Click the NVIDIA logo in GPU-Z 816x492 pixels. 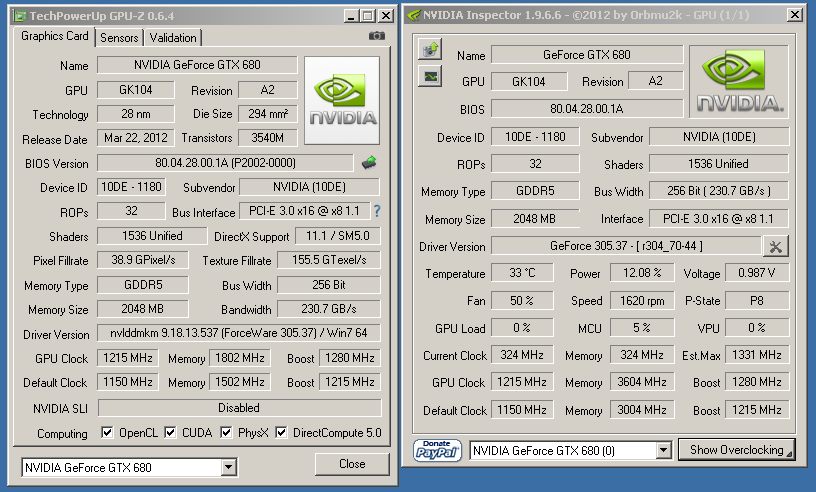click(x=342, y=98)
